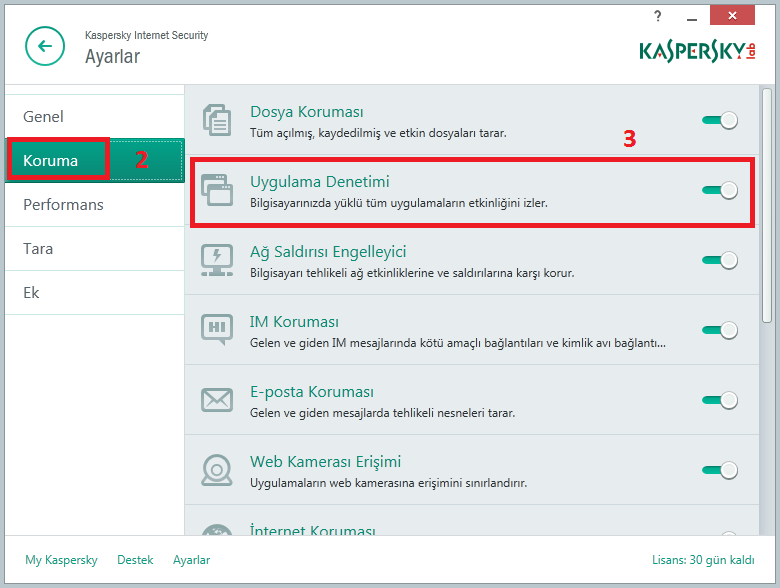Click 'Gelen ve giden mesajlarda tehlikeli nesneleri tarar.' text

click(x=382, y=413)
